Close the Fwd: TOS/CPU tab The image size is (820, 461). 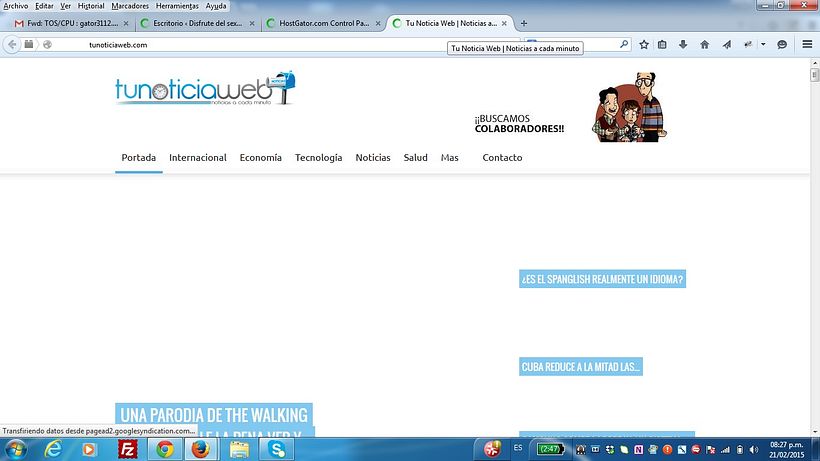click(x=126, y=24)
